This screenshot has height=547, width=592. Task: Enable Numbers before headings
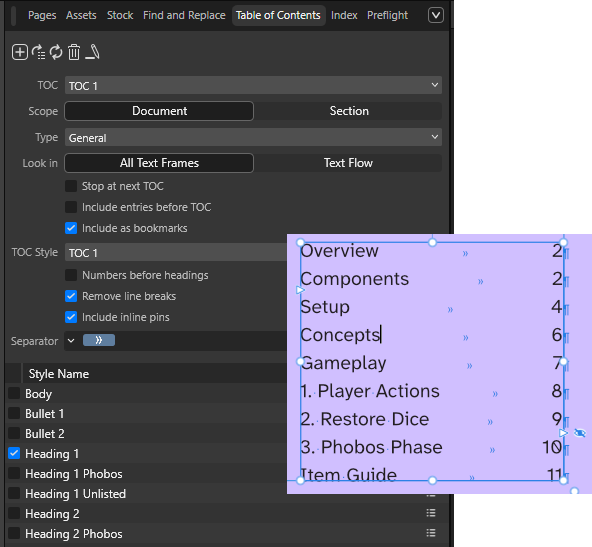[x=71, y=275]
